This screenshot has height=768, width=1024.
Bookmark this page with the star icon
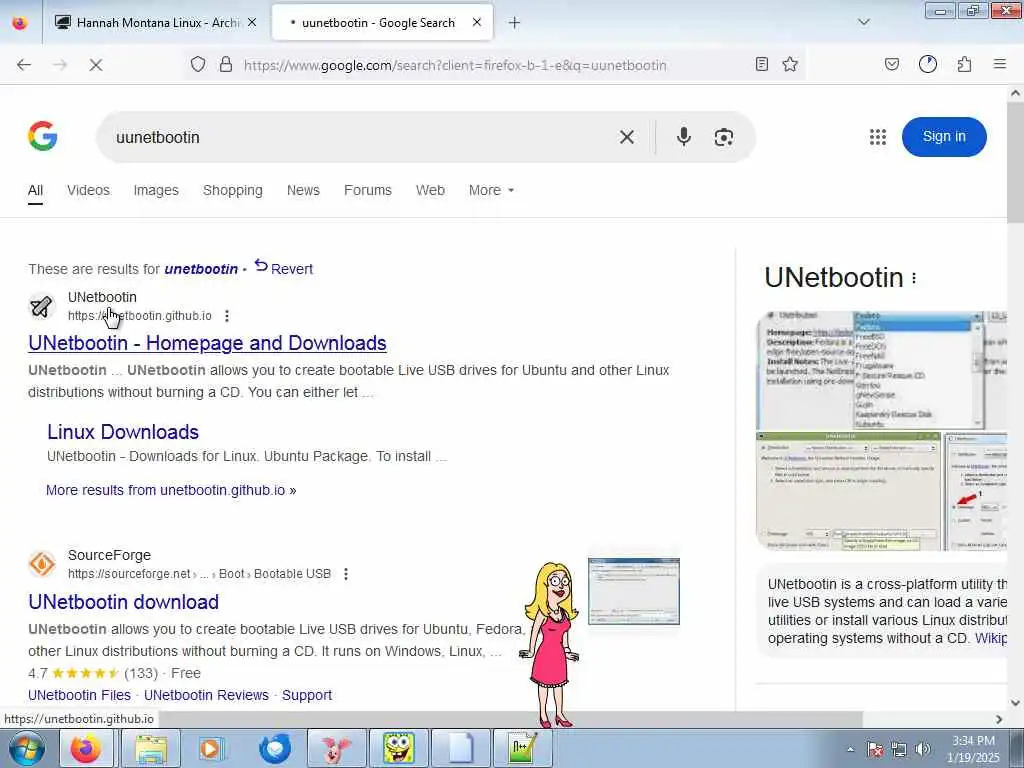coord(790,64)
